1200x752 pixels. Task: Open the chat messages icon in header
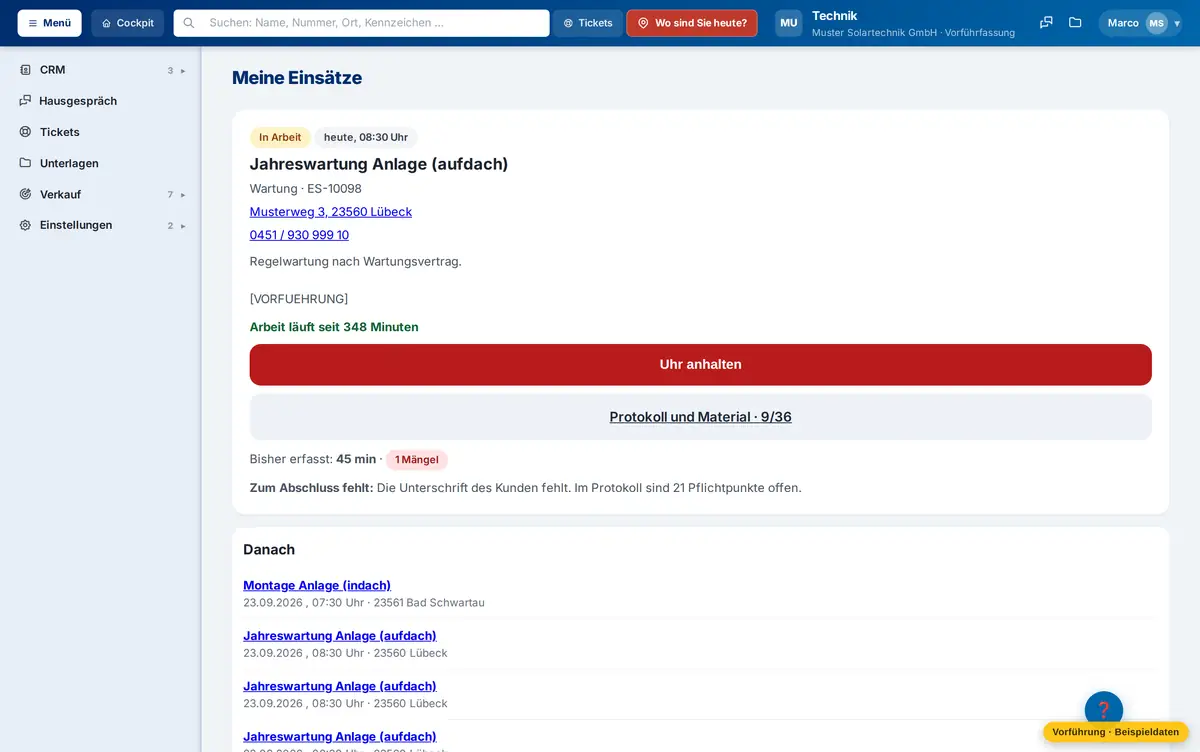point(1046,23)
